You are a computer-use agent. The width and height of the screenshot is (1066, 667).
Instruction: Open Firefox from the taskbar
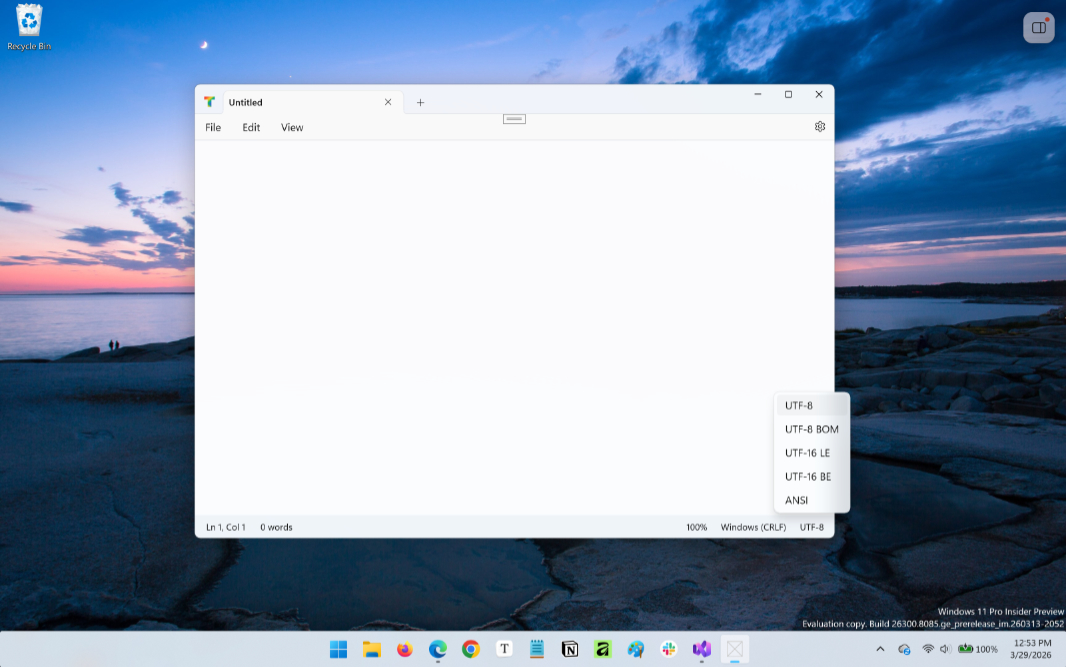[404, 649]
